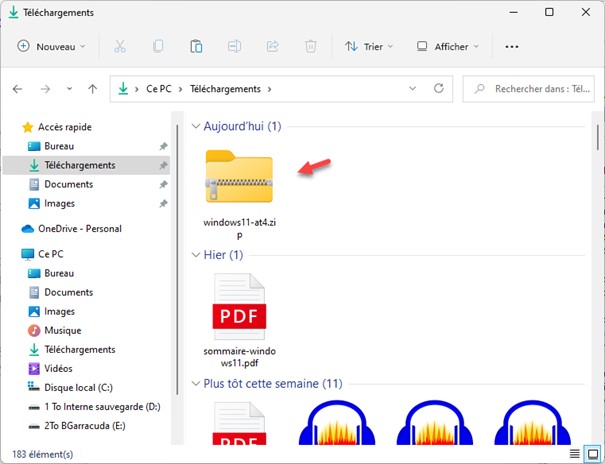
Task: Collapse the Aujourd'hui group
Action: pyautogui.click(x=195, y=127)
